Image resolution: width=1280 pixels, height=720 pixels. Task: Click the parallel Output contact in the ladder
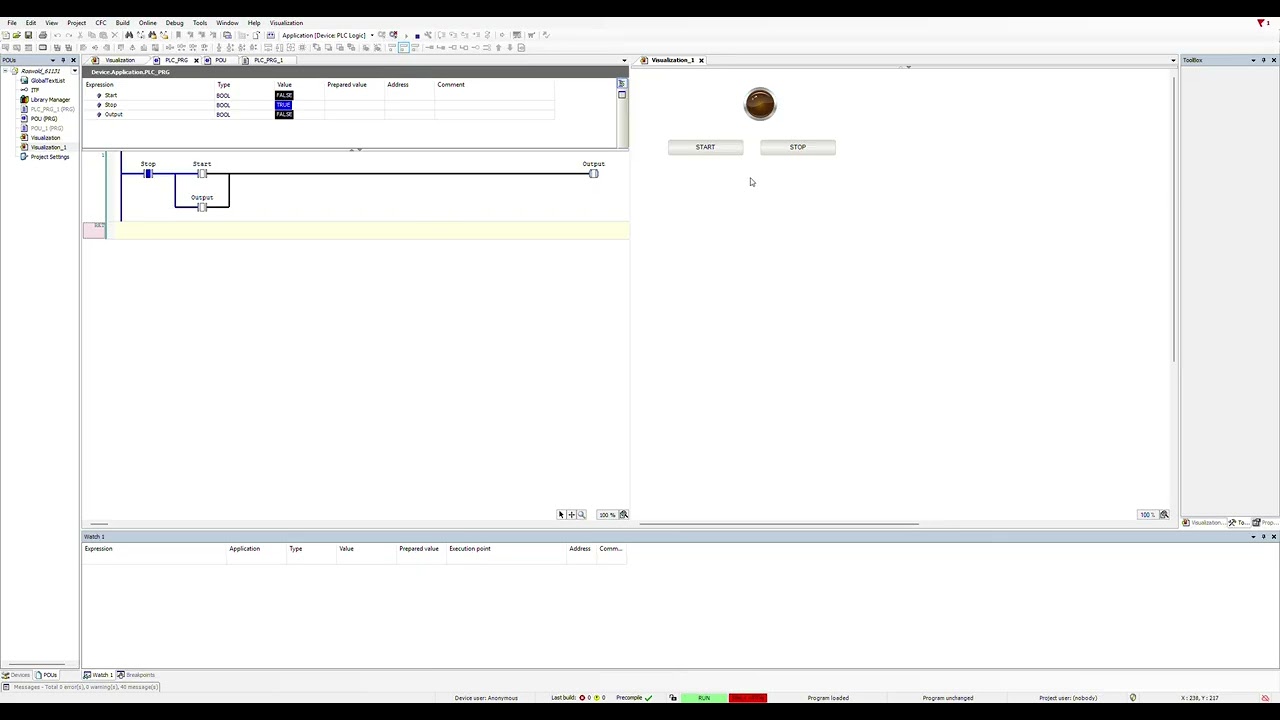(202, 207)
